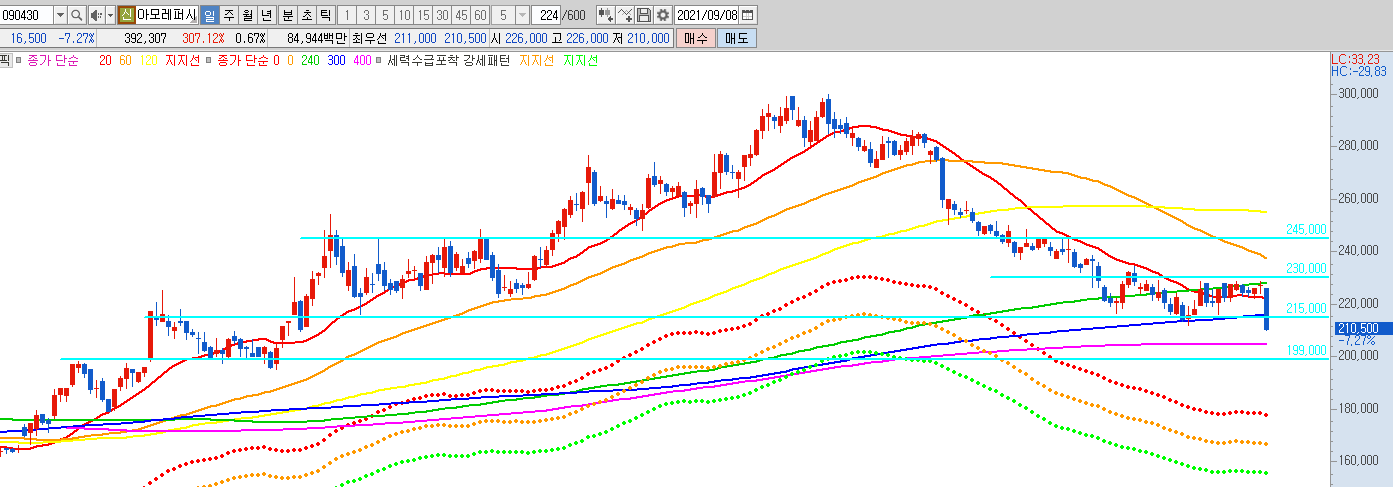The width and height of the screenshot is (1393, 487).
Task: Choose the 45 interval button
Action: (460, 15)
